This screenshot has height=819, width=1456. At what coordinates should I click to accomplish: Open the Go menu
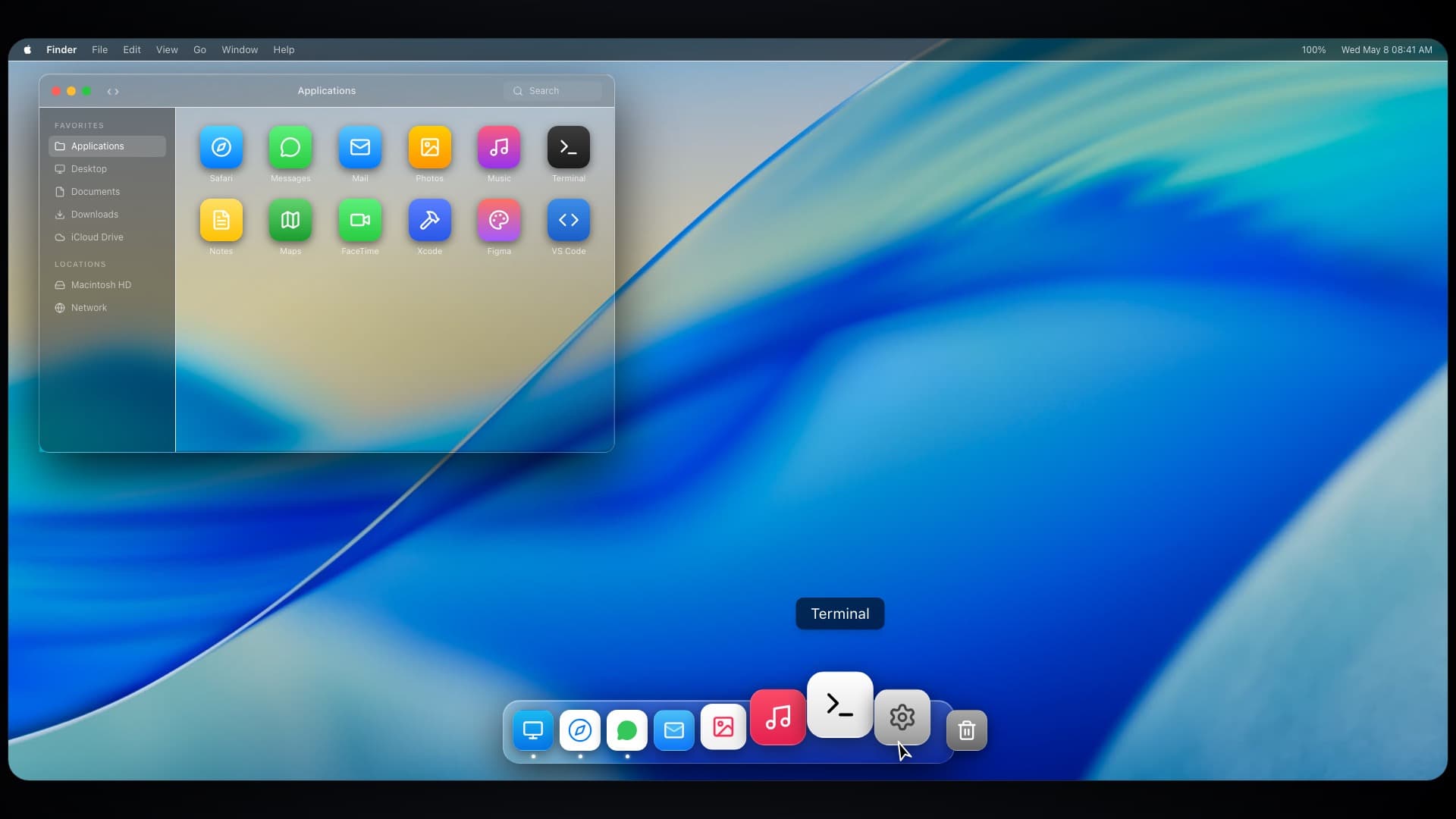[199, 50]
